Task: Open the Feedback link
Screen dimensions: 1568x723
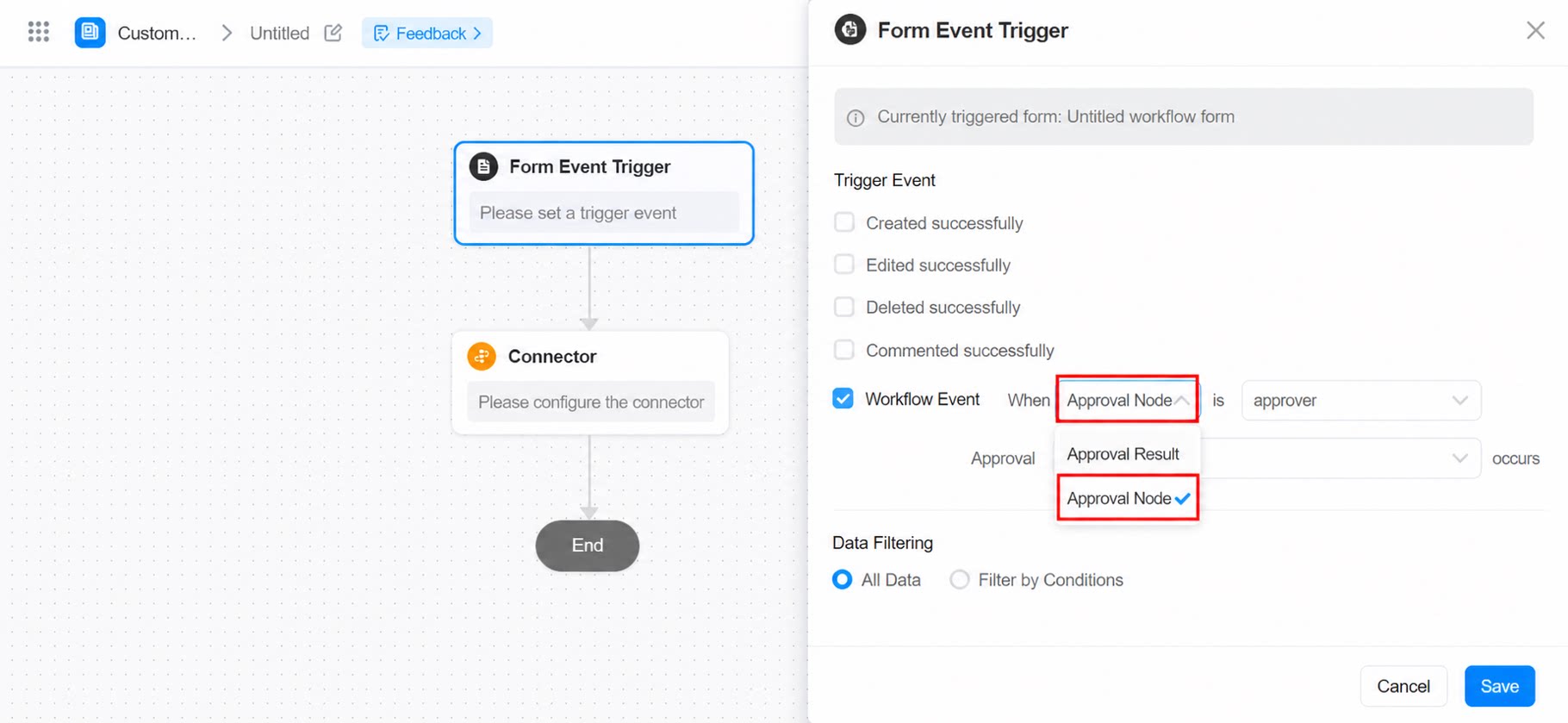Action: (427, 33)
